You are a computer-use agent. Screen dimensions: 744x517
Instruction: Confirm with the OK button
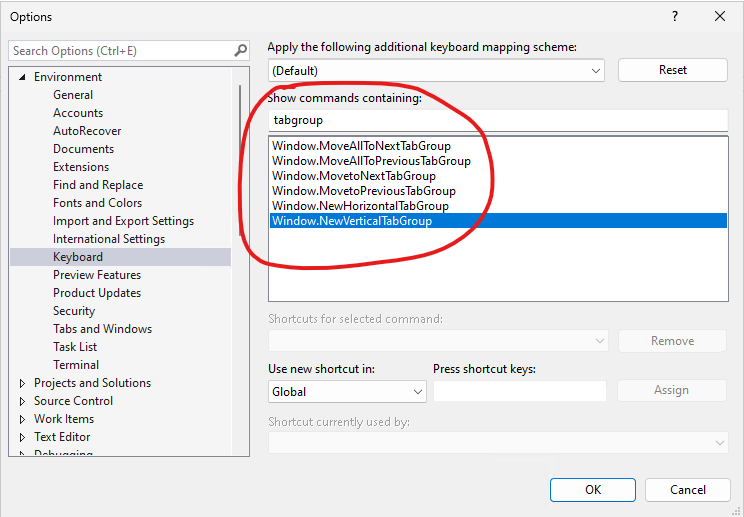click(x=593, y=490)
